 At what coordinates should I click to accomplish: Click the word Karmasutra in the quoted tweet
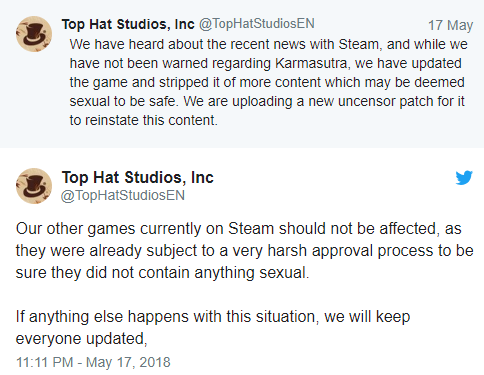313,63
